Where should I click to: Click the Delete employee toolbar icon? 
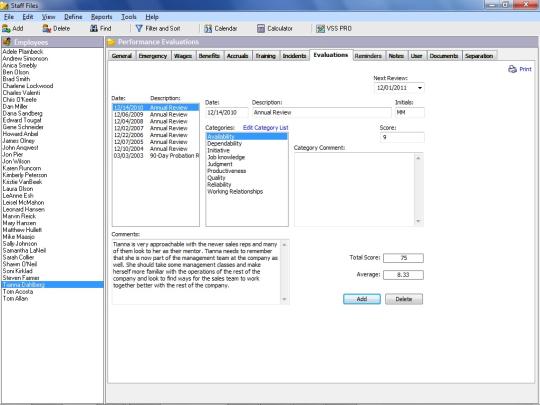pos(47,29)
